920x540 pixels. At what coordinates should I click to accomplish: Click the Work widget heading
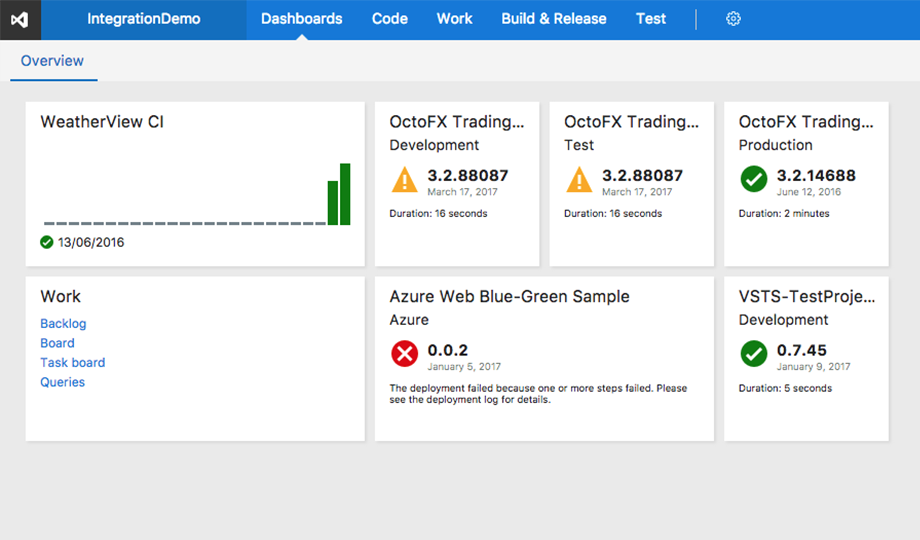coord(60,296)
